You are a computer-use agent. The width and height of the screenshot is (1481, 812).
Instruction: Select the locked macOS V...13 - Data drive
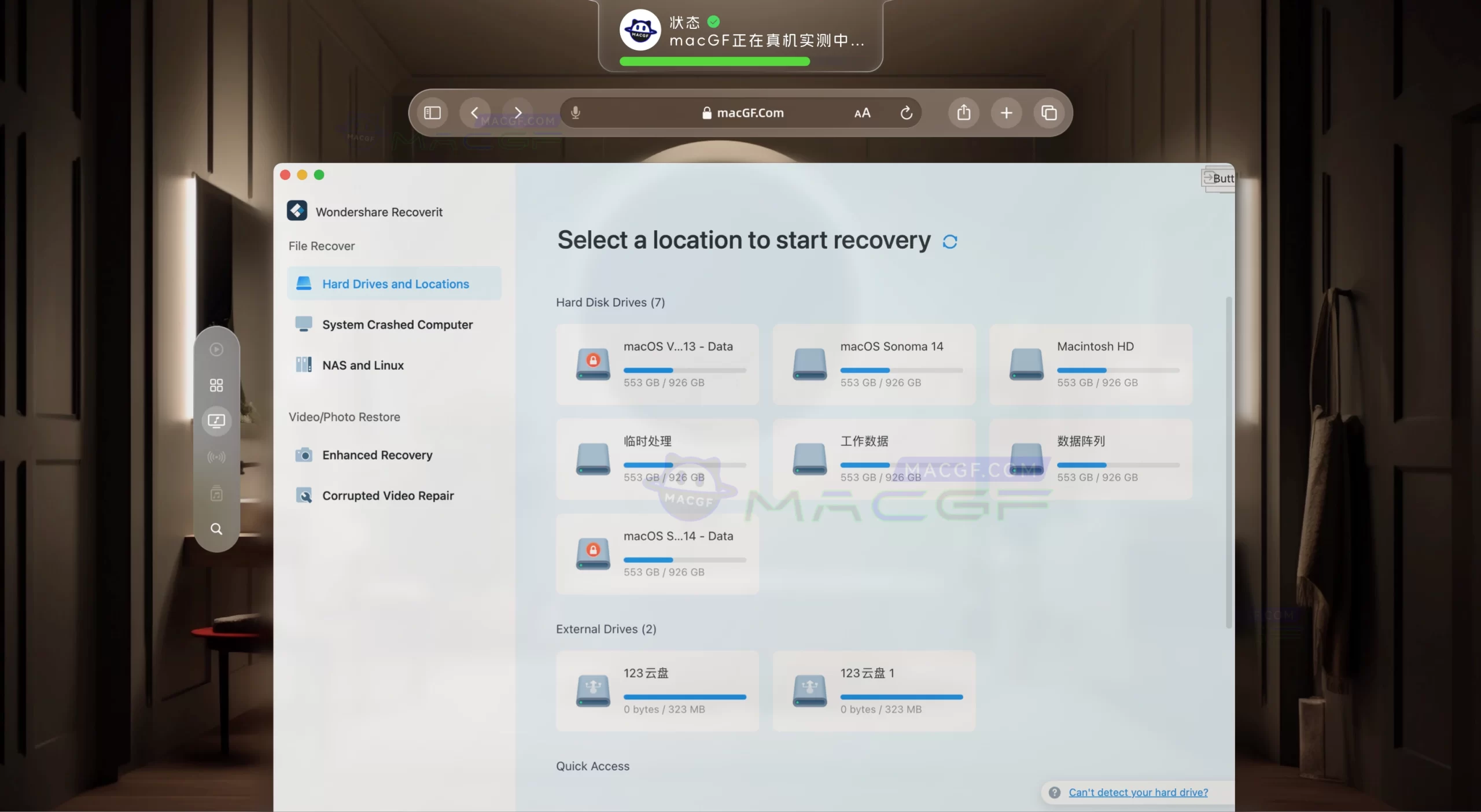tap(657, 364)
